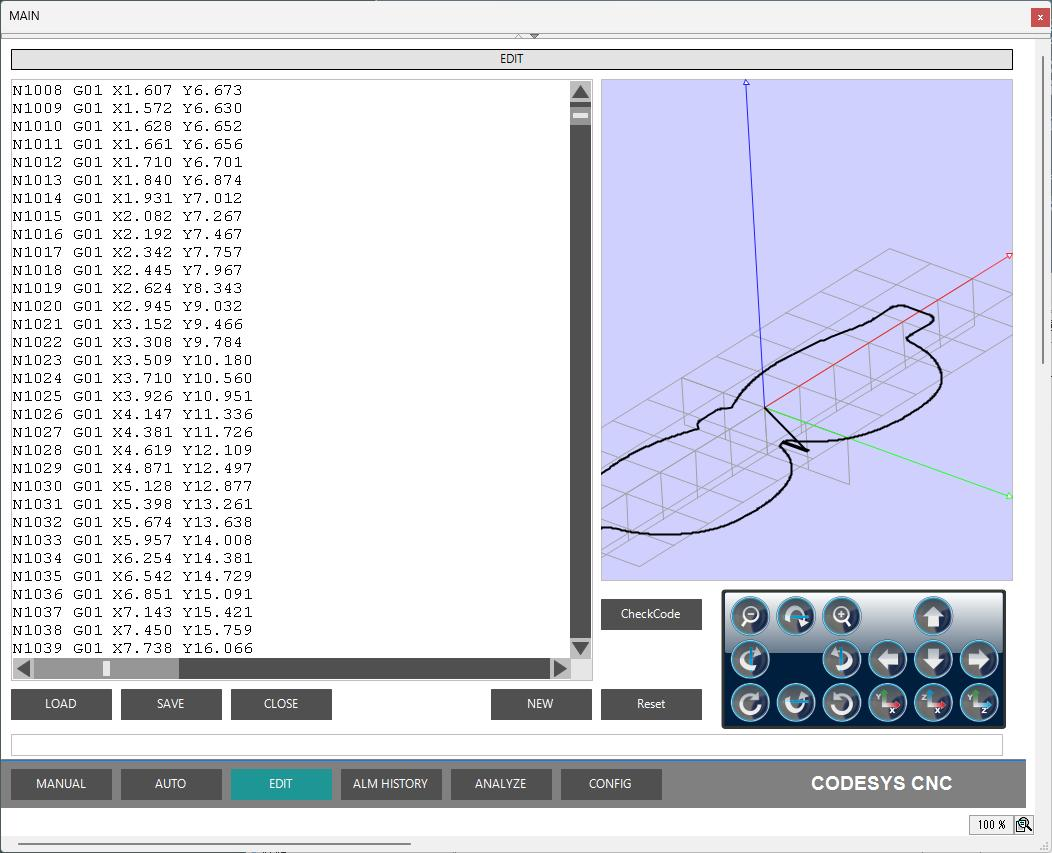Click the Reset button
Image resolution: width=1052 pixels, height=853 pixels.
(651, 704)
